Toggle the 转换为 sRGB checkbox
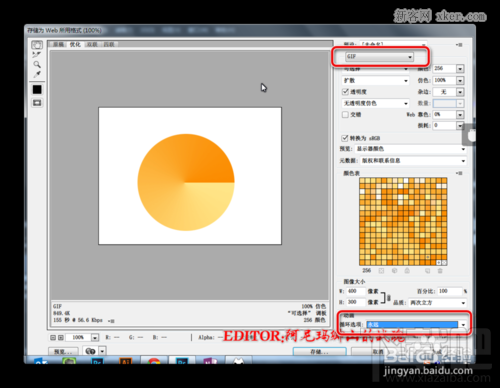500x388 pixels. click(x=345, y=138)
